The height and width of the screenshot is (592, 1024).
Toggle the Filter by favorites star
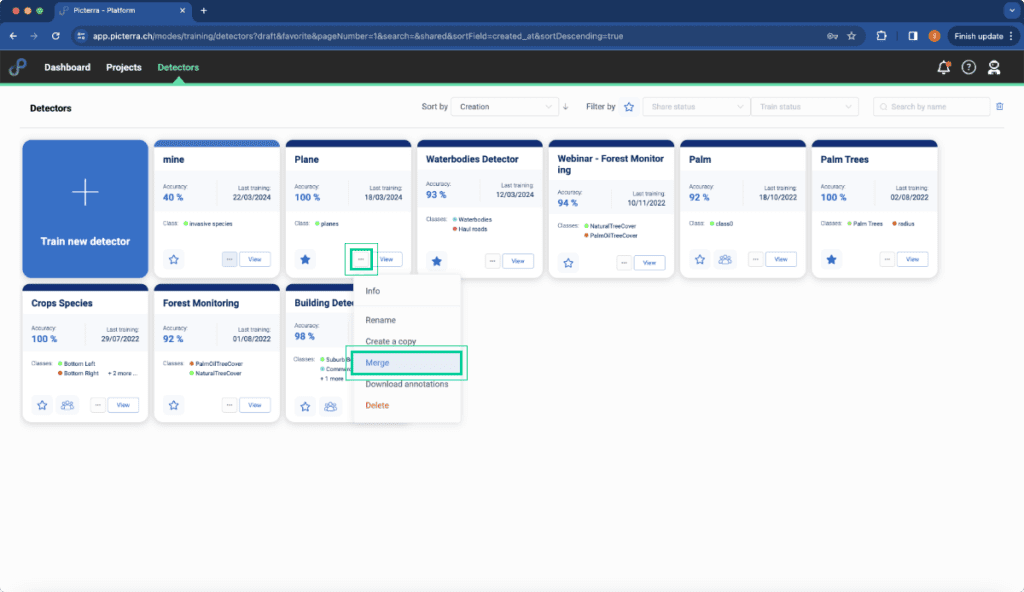tap(629, 107)
